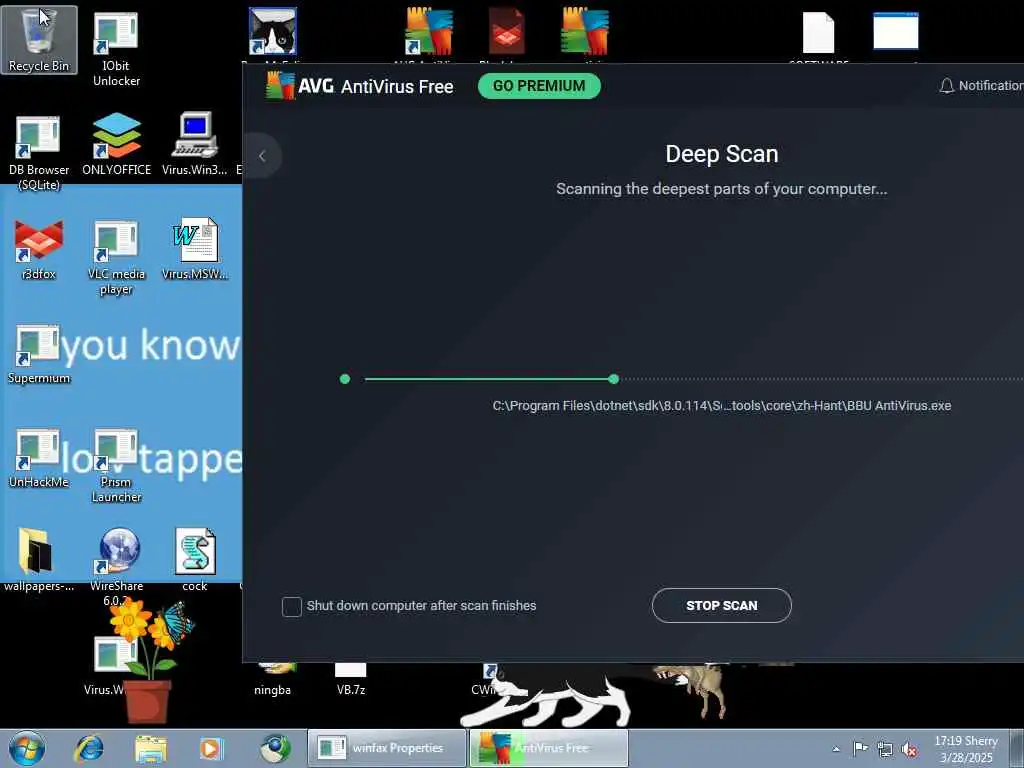
Task: Select the r3dfox desktop shortcut
Action: point(39,249)
